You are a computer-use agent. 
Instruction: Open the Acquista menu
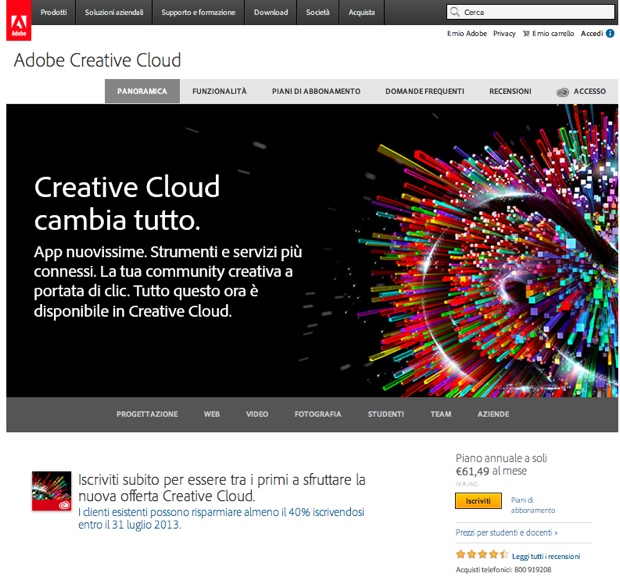click(361, 12)
